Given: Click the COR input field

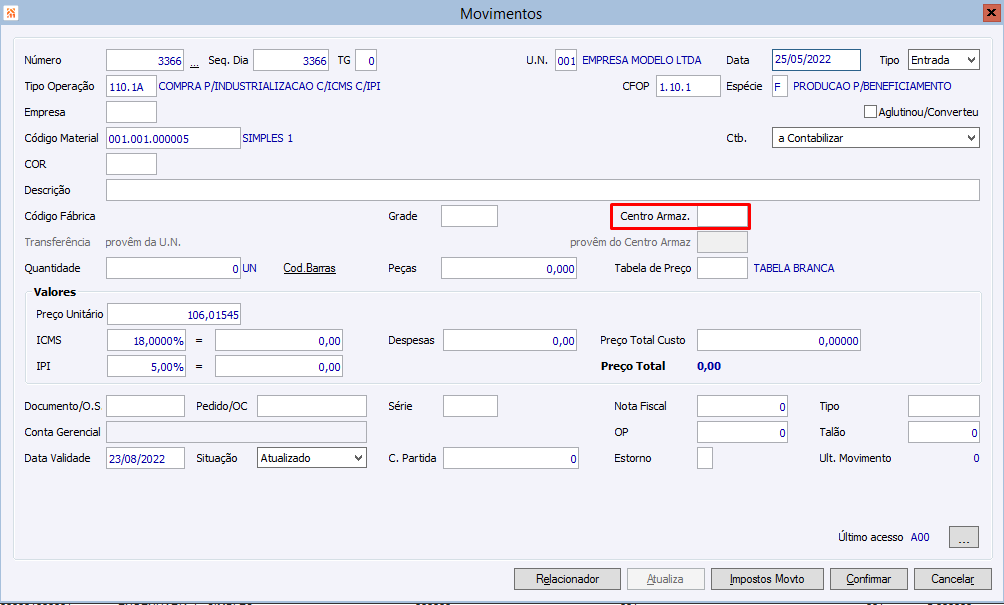Looking at the screenshot, I should click(x=131, y=164).
